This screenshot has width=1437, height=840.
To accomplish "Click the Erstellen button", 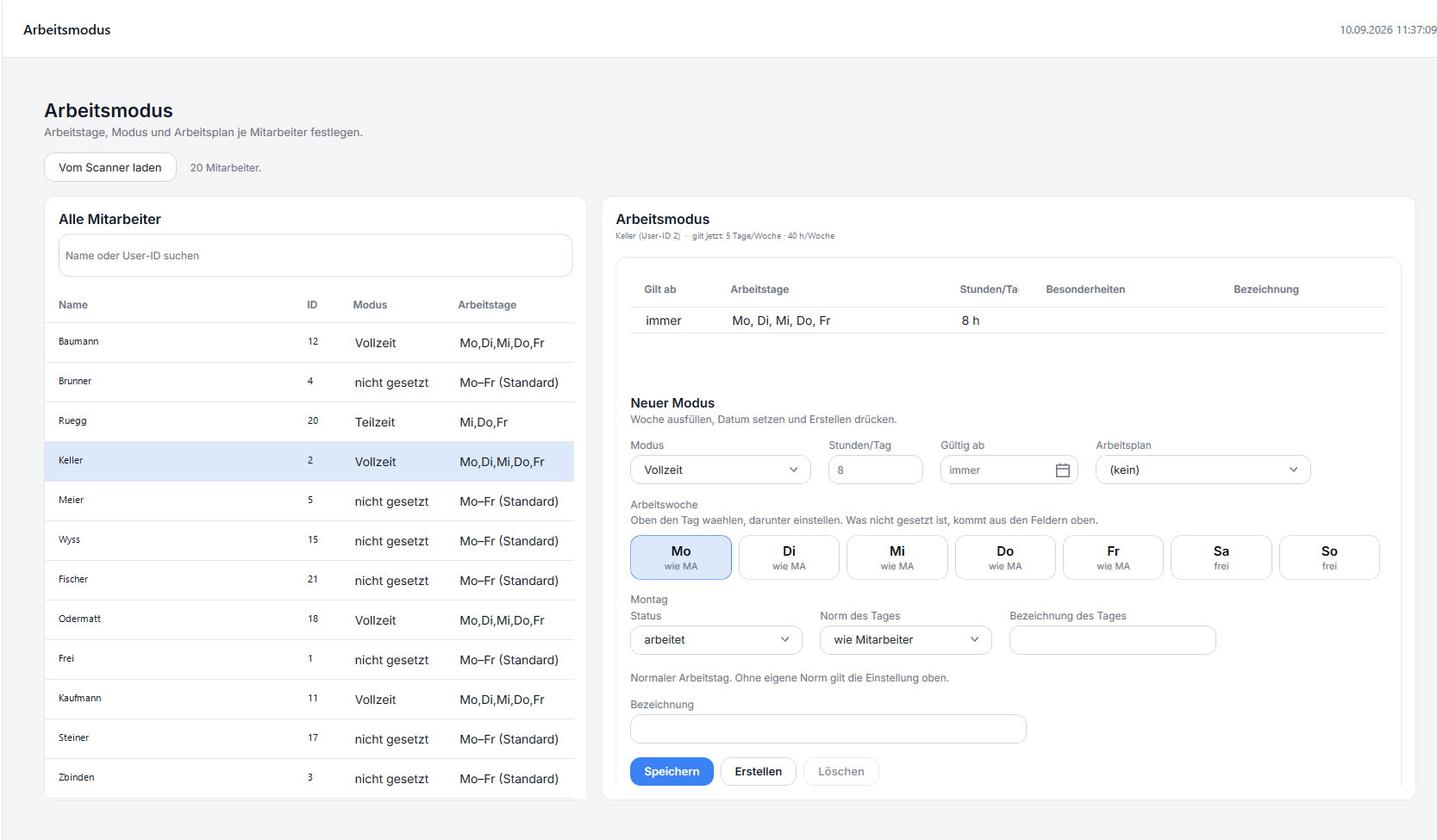I will click(759, 772).
